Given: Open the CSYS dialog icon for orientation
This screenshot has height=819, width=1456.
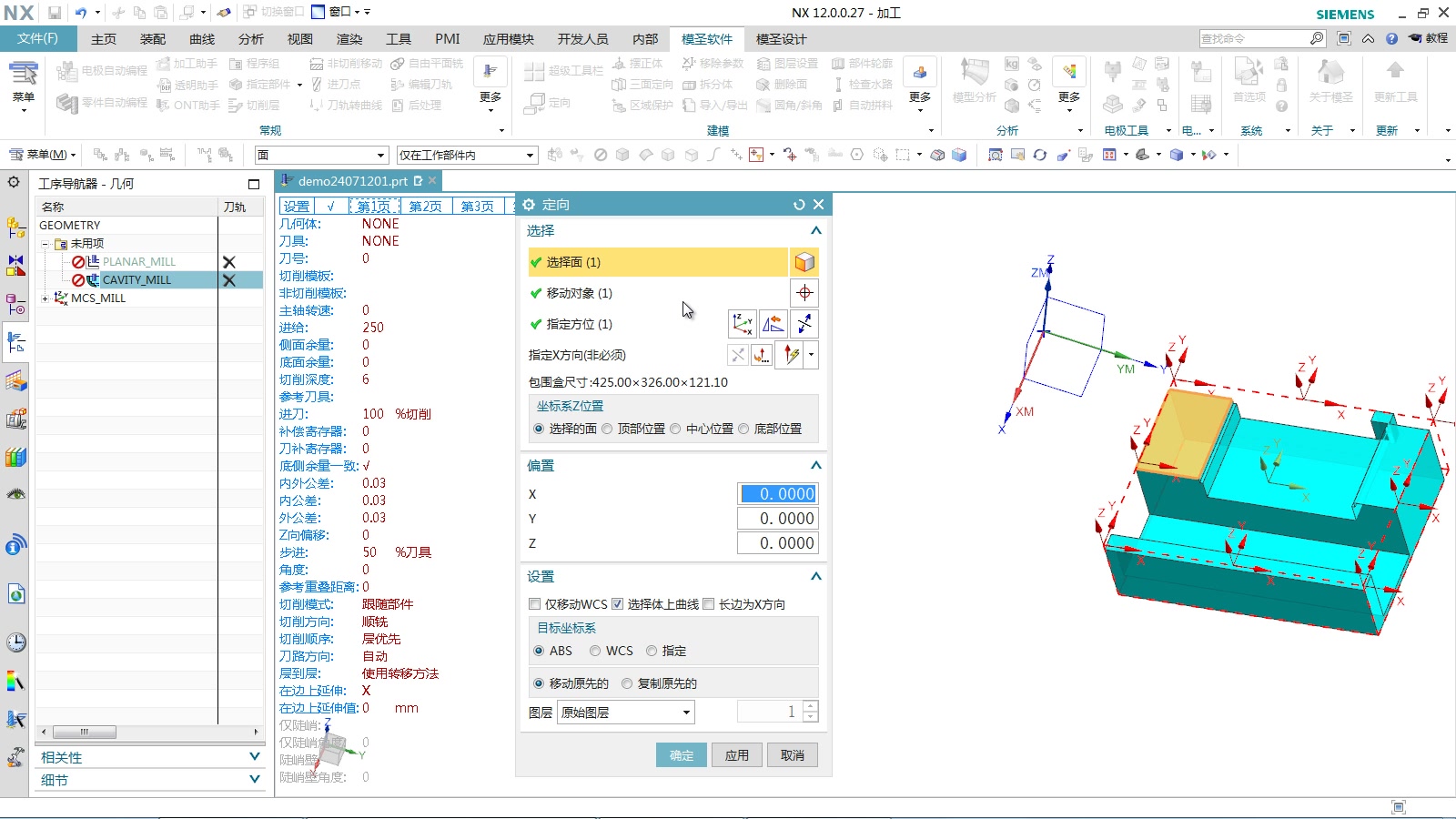Looking at the screenshot, I should [743, 324].
